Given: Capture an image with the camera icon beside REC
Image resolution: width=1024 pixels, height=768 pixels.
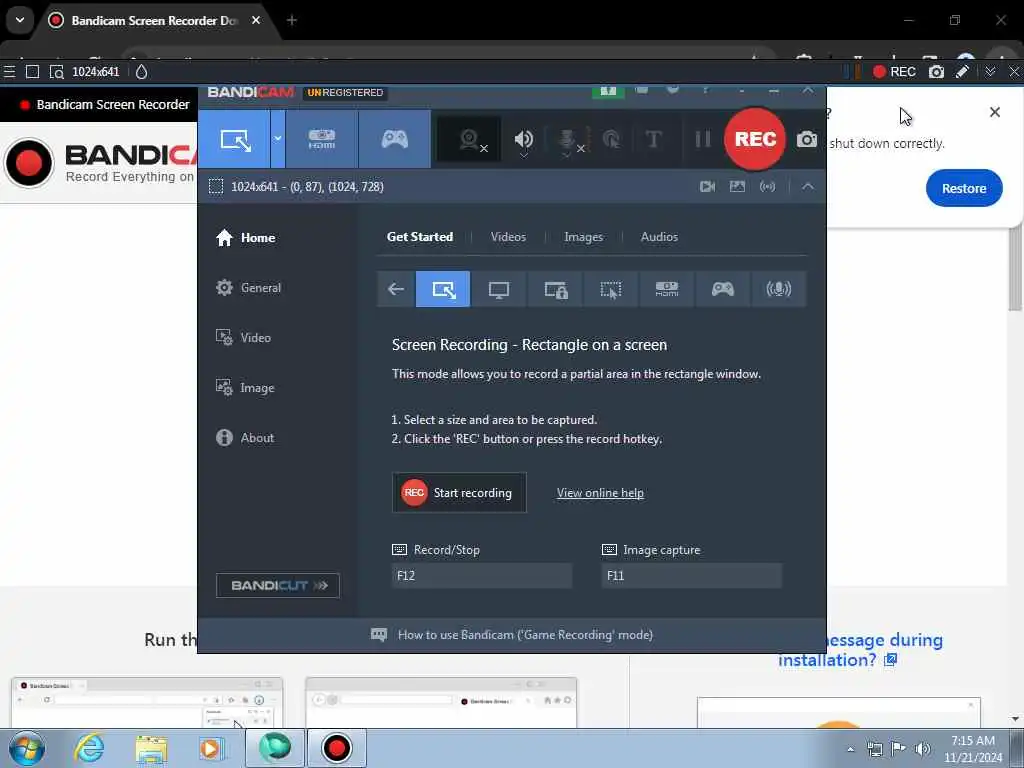Looking at the screenshot, I should click(807, 139).
